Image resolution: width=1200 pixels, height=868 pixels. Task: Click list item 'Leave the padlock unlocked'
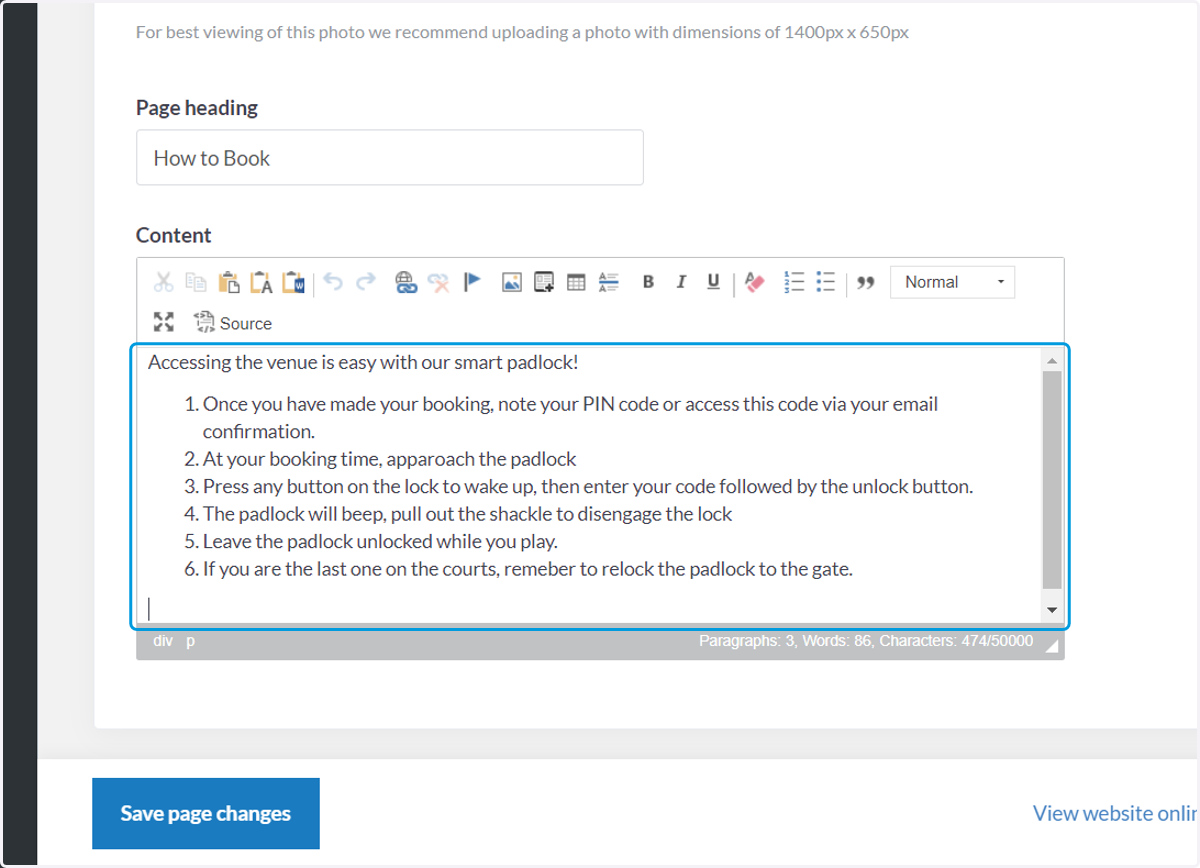click(380, 541)
